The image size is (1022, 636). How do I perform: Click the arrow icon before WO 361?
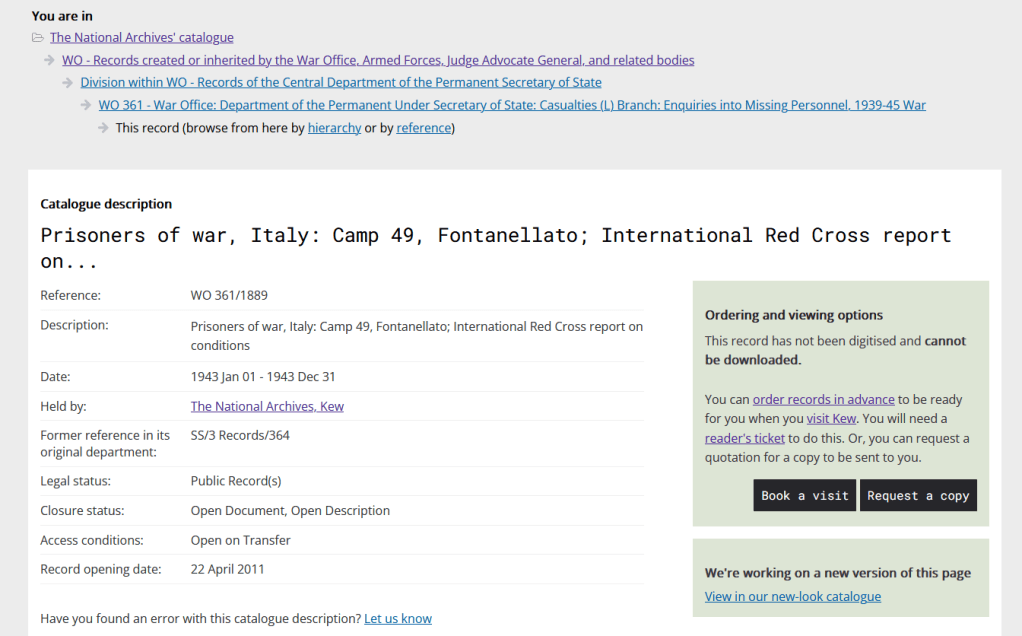pyautogui.click(x=86, y=105)
